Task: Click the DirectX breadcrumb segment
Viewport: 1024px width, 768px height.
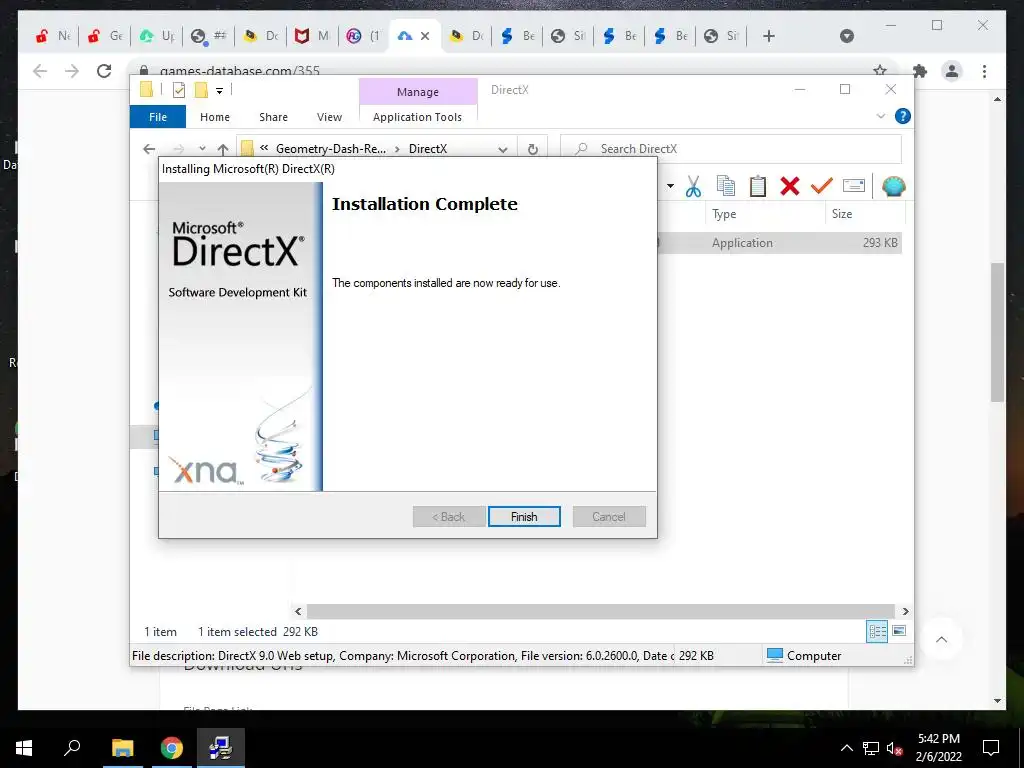Action: pyautogui.click(x=428, y=149)
